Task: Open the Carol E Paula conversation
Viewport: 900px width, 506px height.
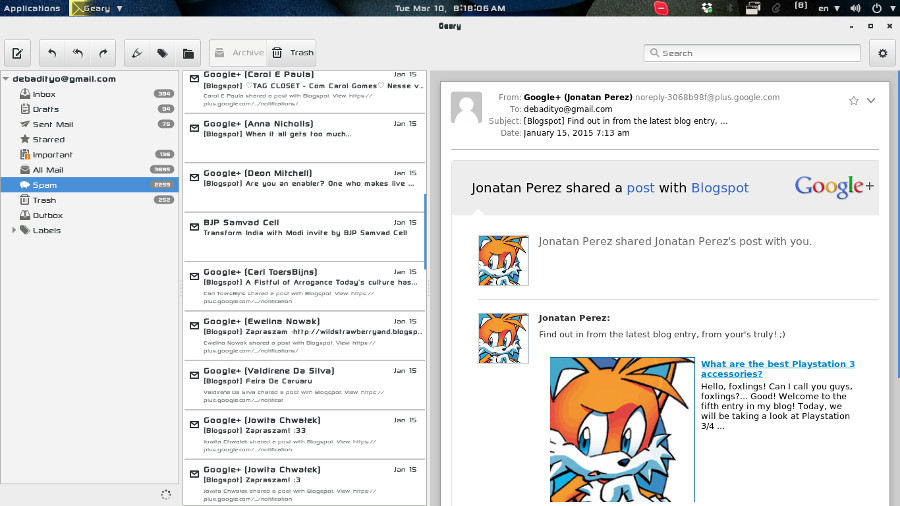Action: [x=304, y=91]
